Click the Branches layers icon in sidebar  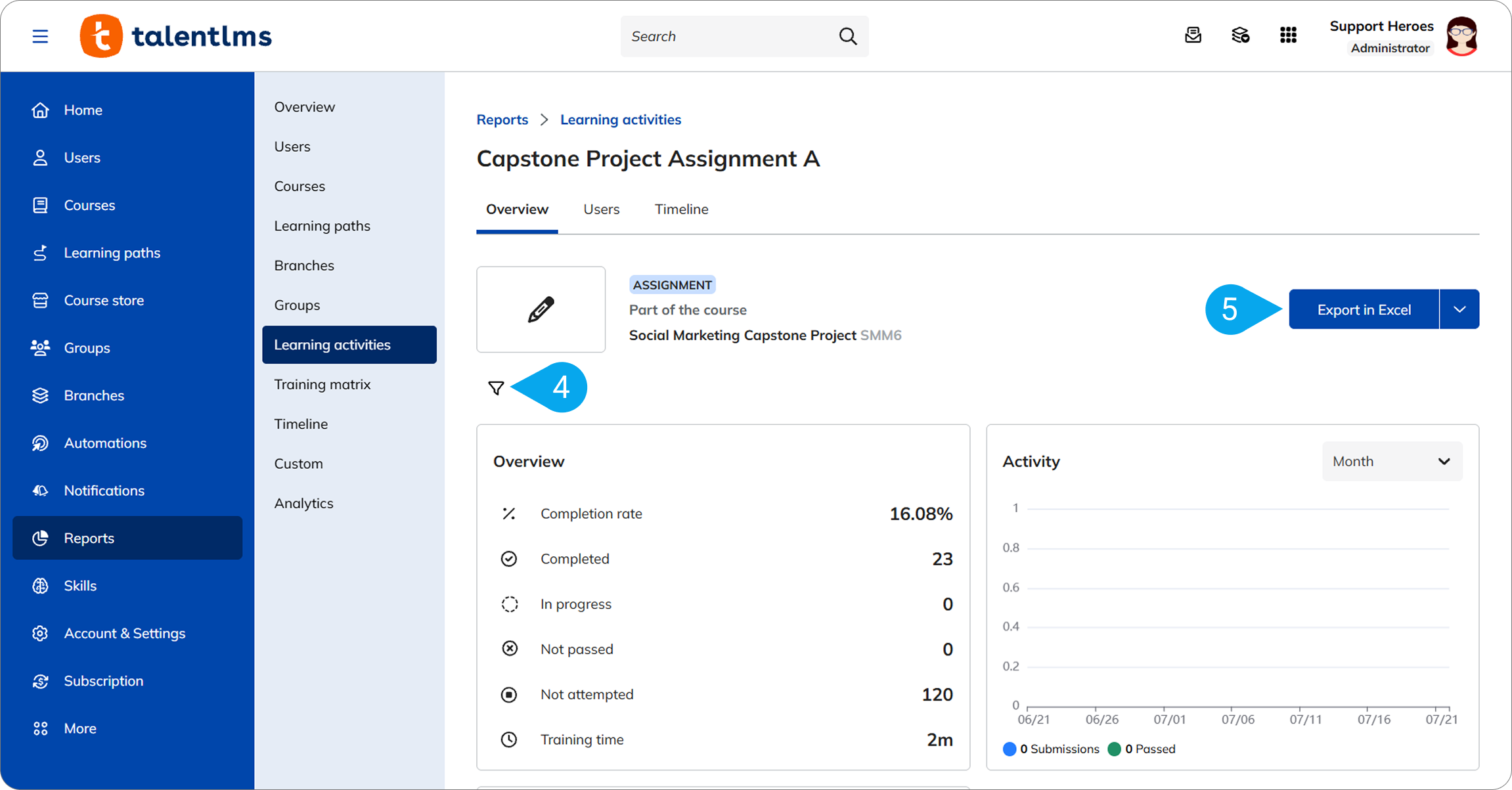pos(40,395)
